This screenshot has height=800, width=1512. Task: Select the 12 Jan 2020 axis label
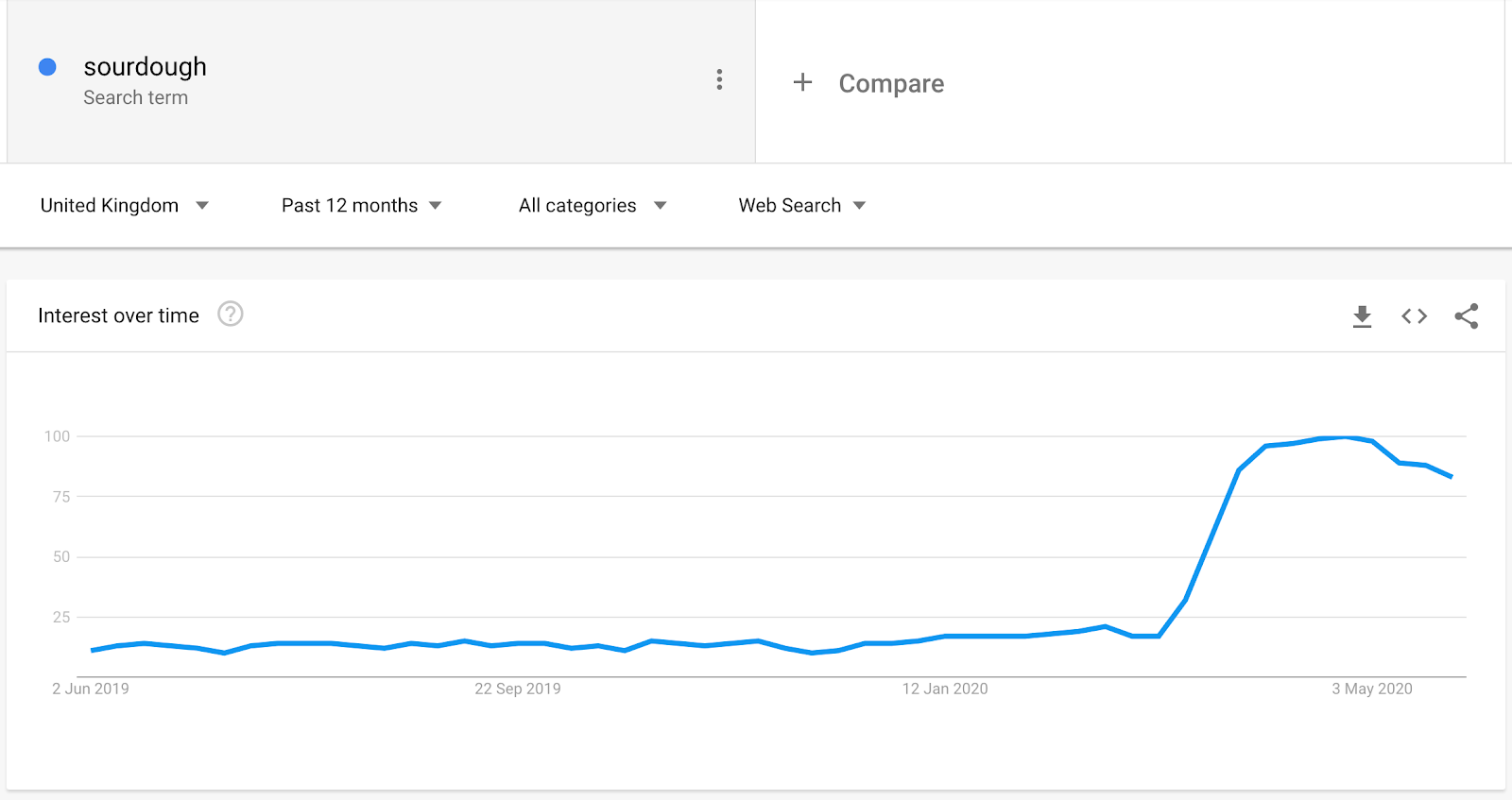(945, 689)
